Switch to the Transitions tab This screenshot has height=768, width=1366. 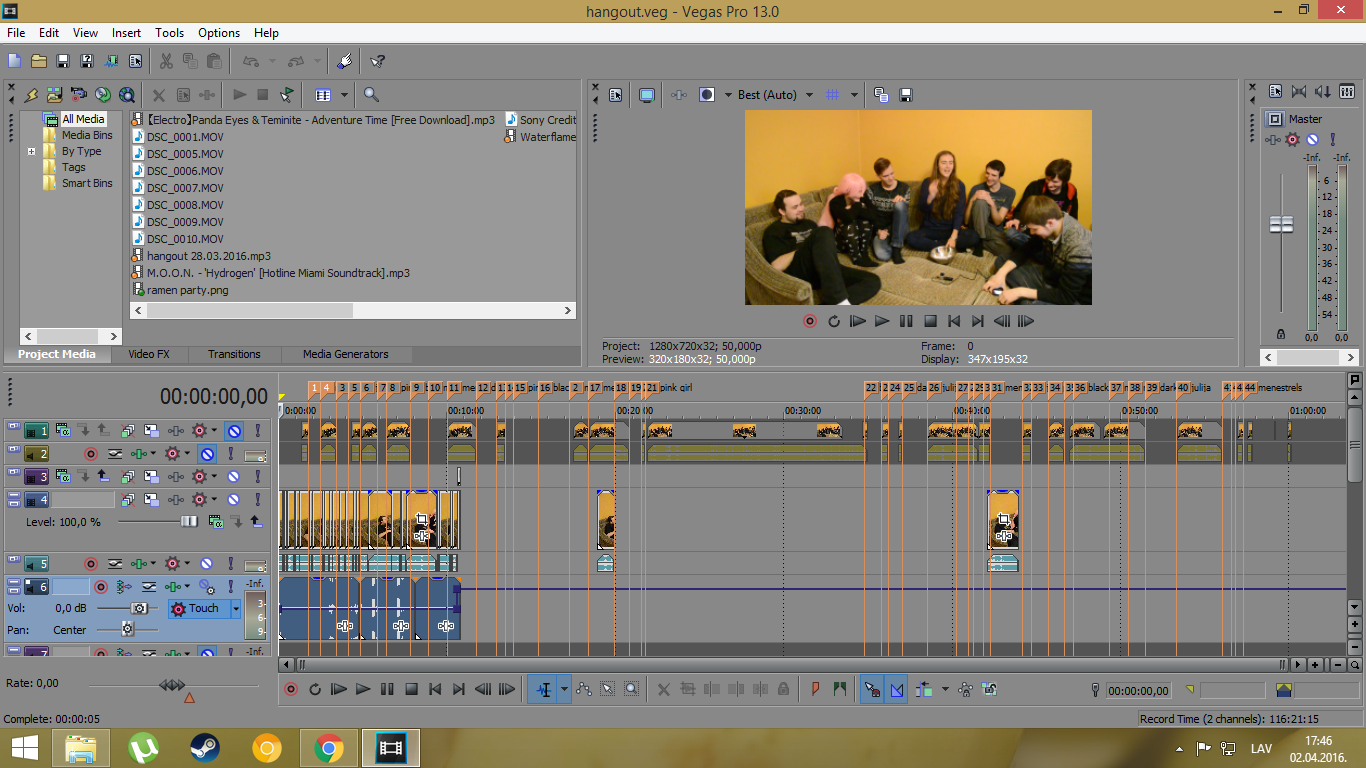[234, 354]
